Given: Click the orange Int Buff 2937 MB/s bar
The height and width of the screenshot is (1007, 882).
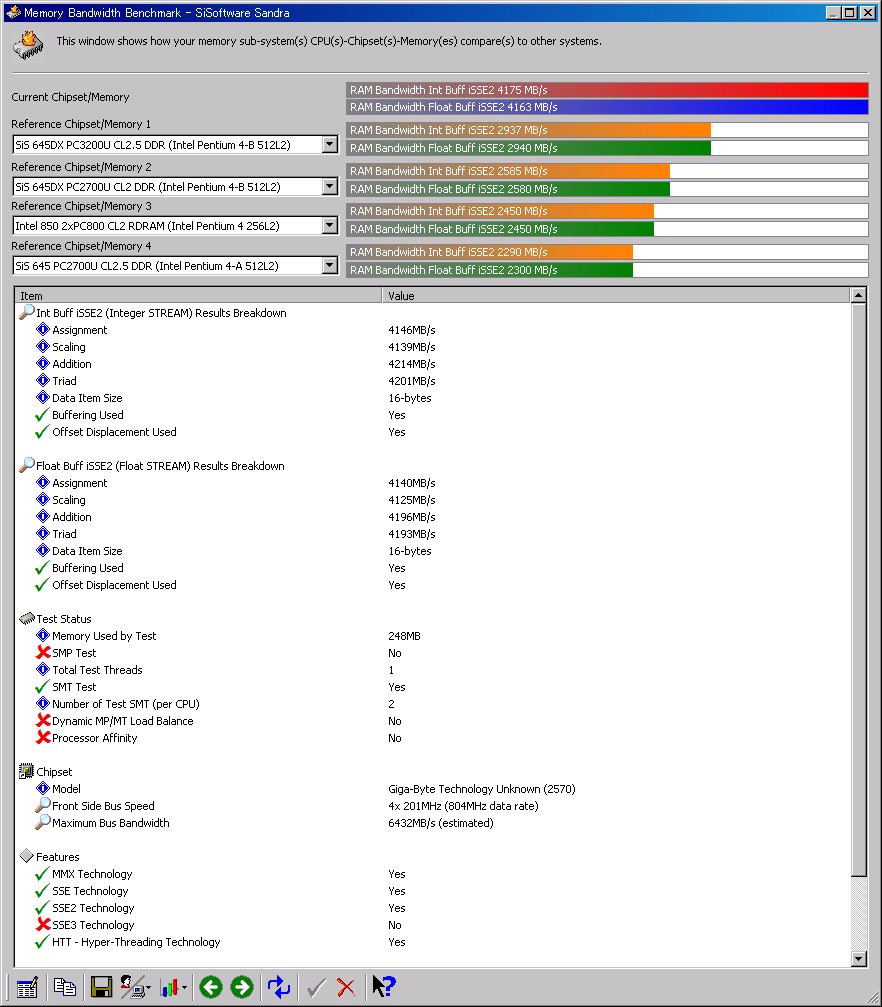Looking at the screenshot, I should pos(529,130).
